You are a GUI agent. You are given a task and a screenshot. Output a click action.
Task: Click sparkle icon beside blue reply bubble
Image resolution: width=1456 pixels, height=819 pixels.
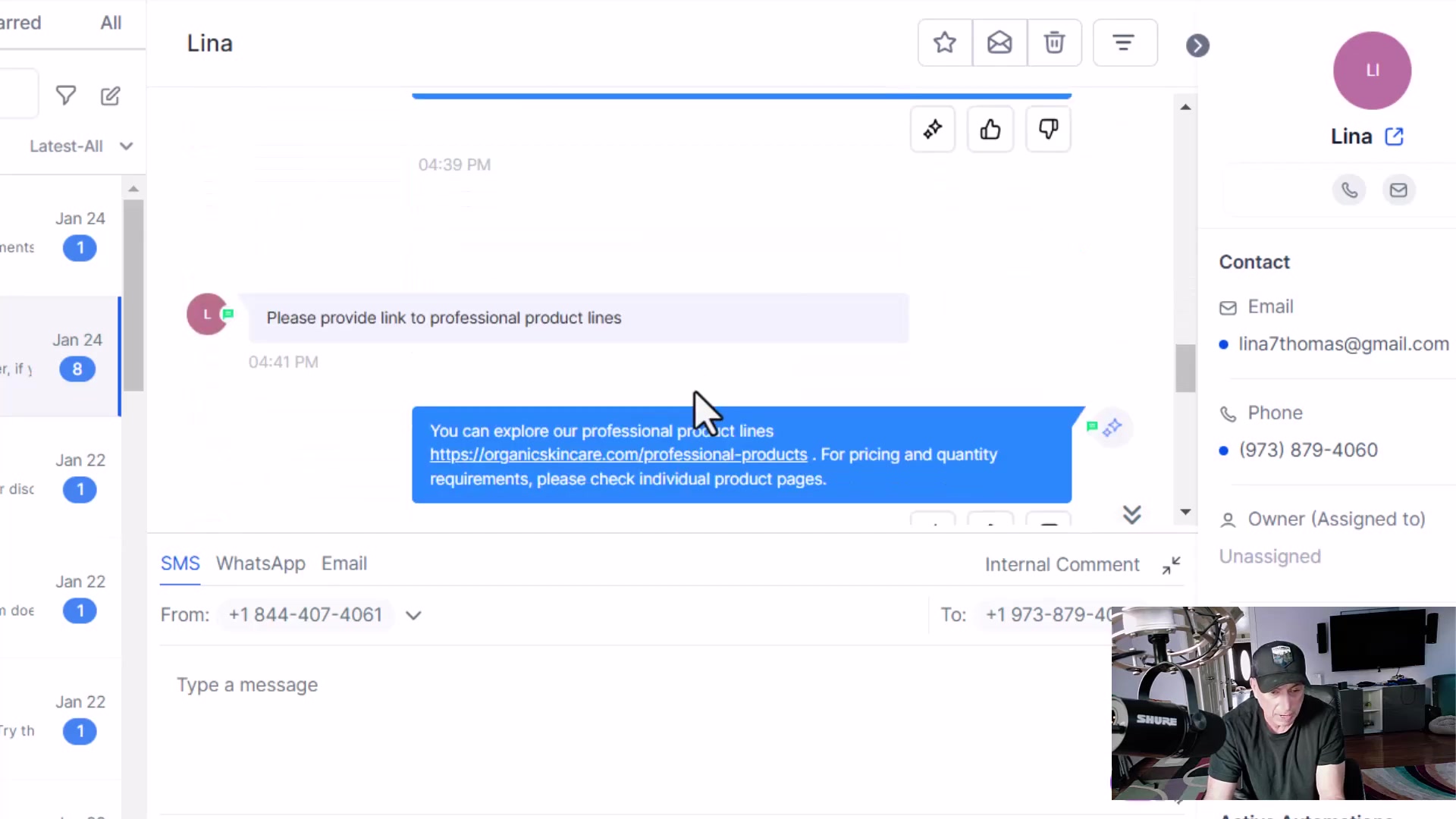1112,428
